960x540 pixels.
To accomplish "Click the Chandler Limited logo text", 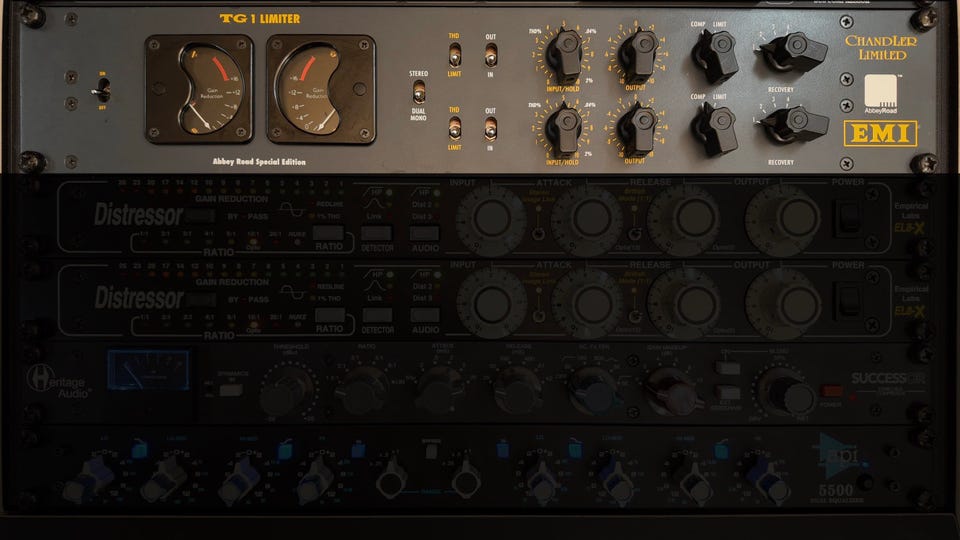I will [881, 48].
